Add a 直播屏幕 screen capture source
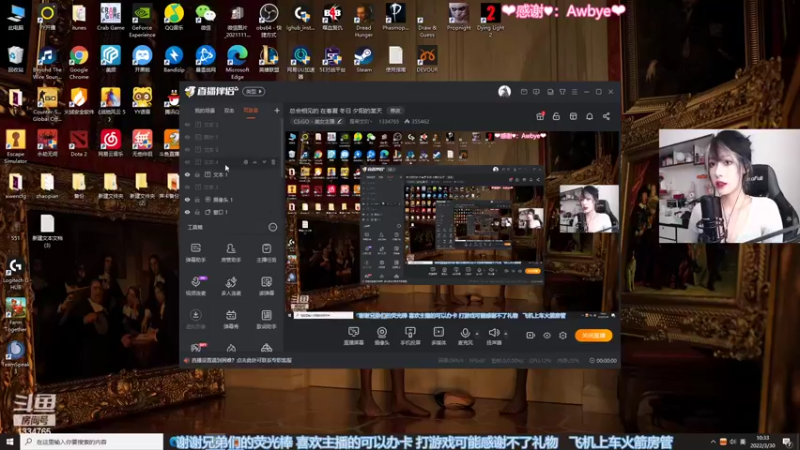The height and width of the screenshot is (450, 800). point(354,336)
